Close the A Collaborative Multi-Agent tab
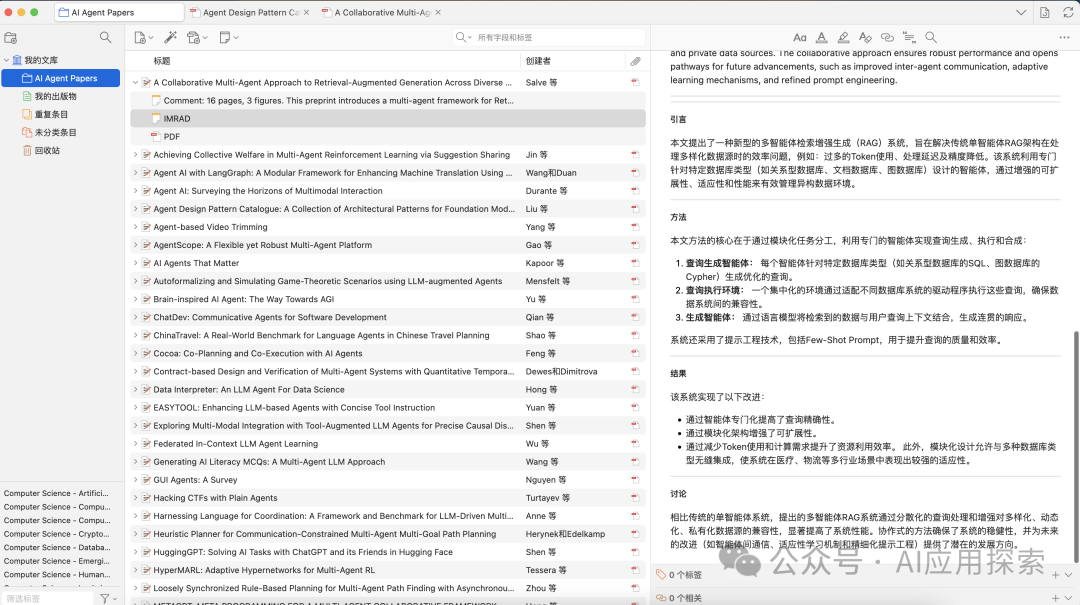The height and width of the screenshot is (605, 1080). tap(438, 12)
